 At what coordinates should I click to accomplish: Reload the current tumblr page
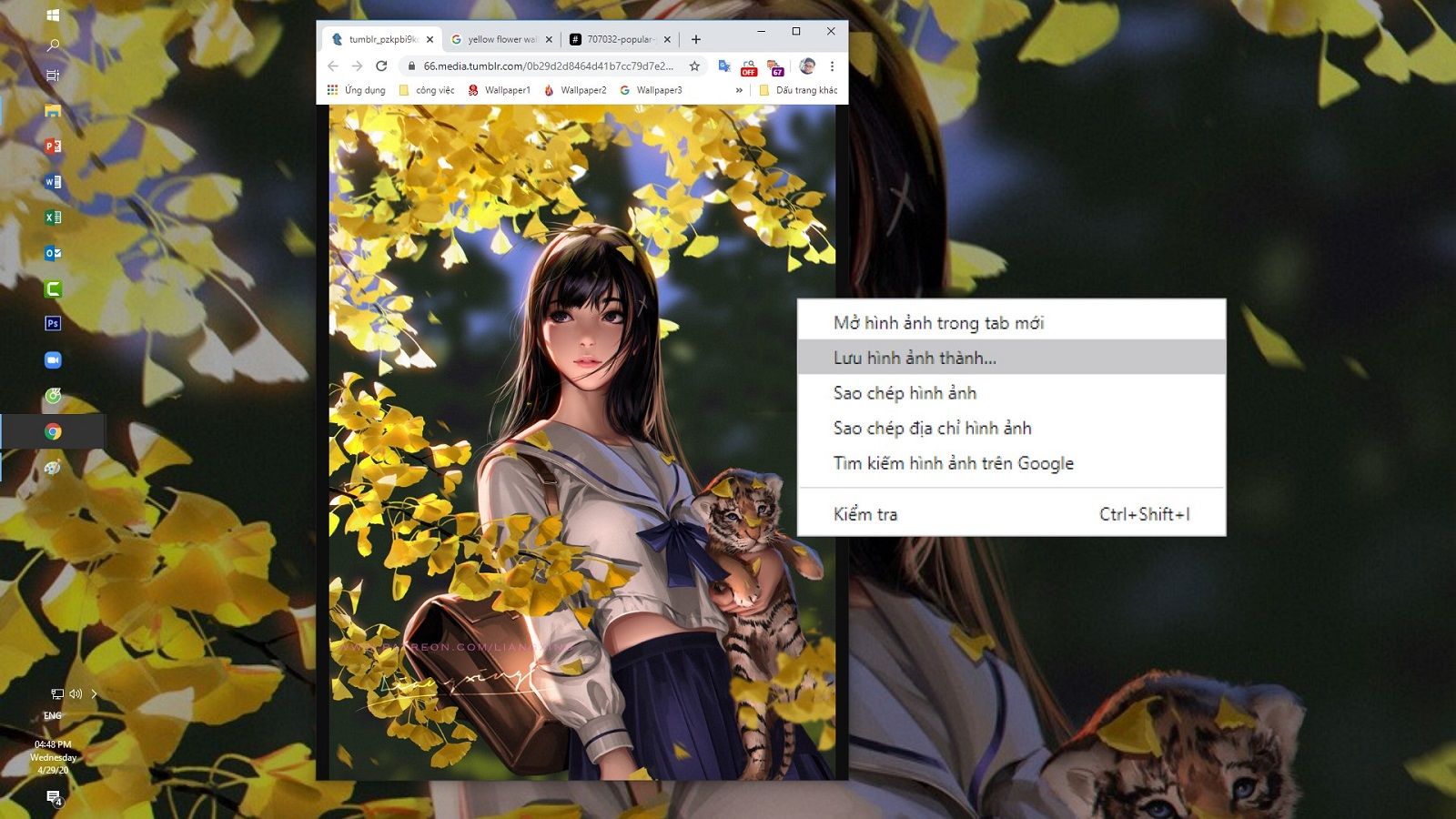[x=380, y=66]
